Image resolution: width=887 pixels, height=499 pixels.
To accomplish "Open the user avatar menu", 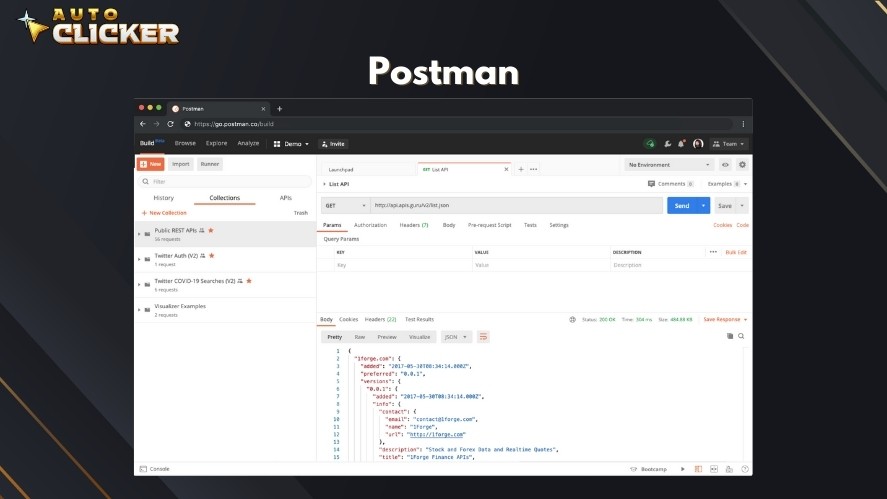I will pyautogui.click(x=698, y=144).
